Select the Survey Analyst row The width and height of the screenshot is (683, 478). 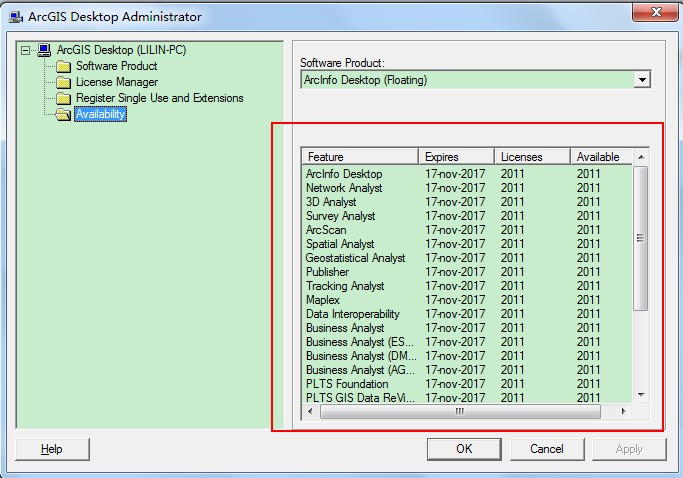click(467, 216)
